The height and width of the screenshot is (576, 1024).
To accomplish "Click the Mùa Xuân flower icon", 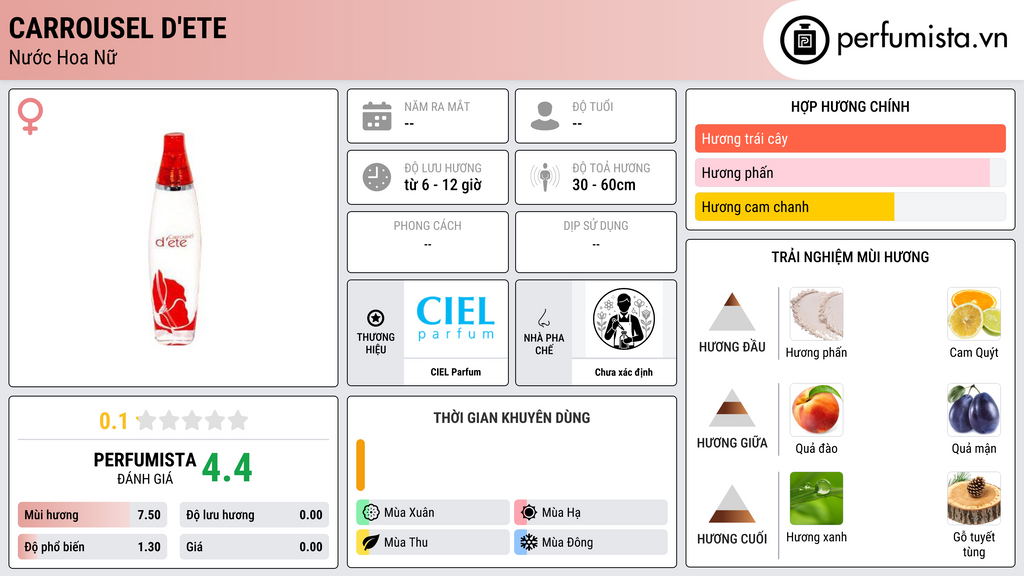I will click(x=371, y=513).
